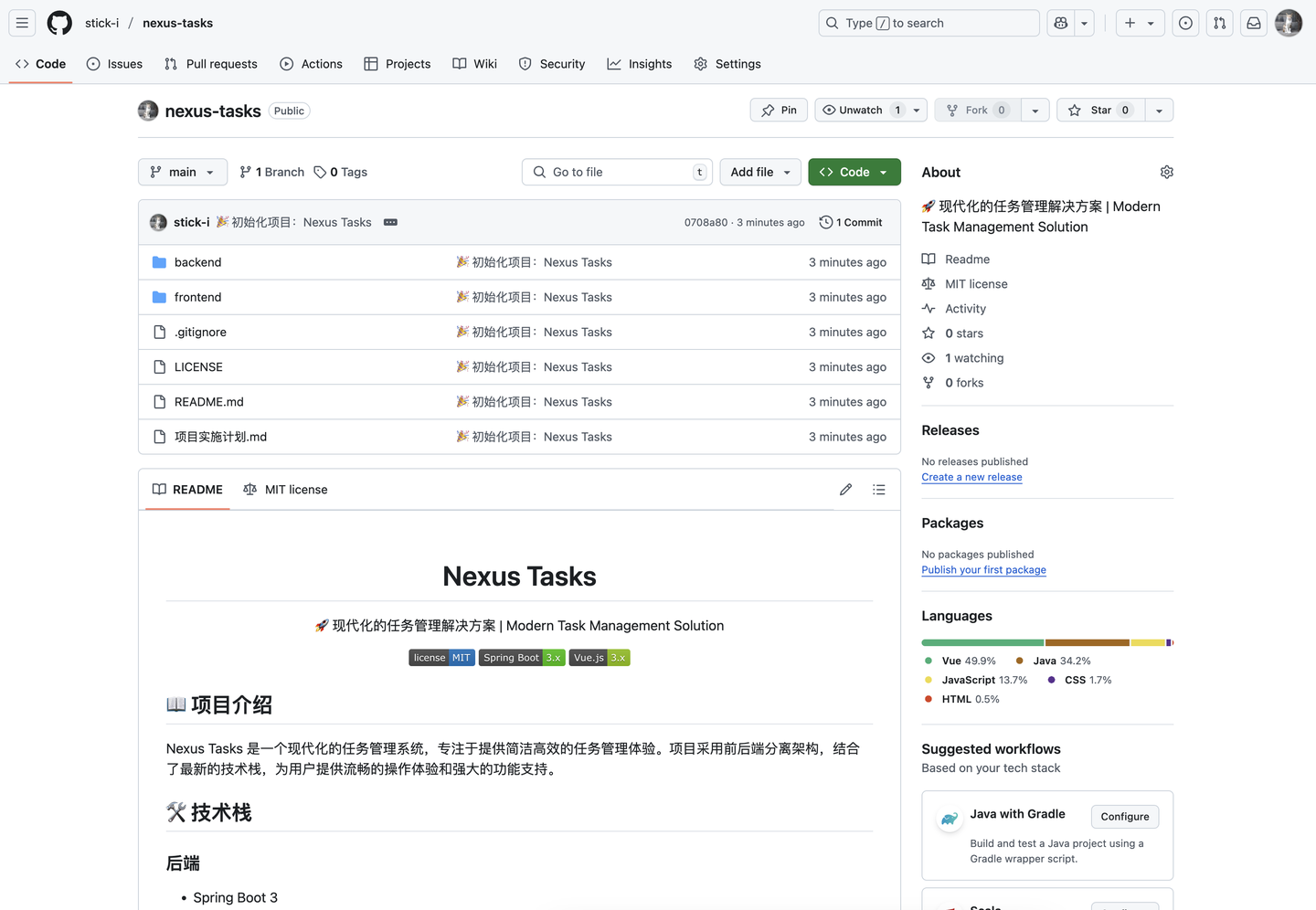Open the issues icon in the top bar
The width and height of the screenshot is (1316, 910).
point(1185,23)
